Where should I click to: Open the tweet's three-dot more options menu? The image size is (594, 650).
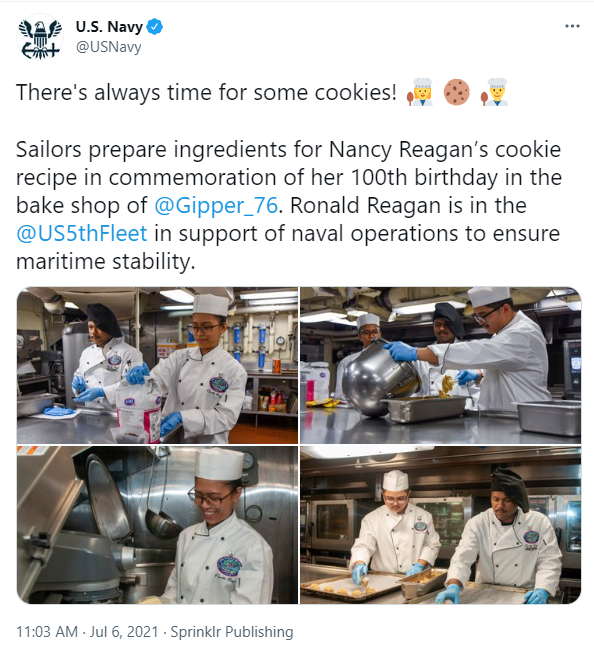[572, 26]
